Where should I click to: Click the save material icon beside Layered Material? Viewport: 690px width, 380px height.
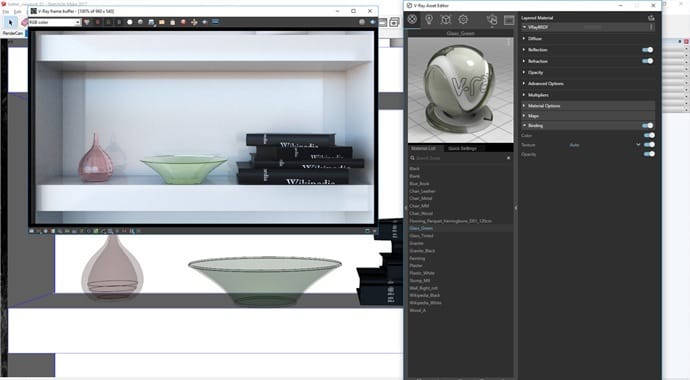651,18
